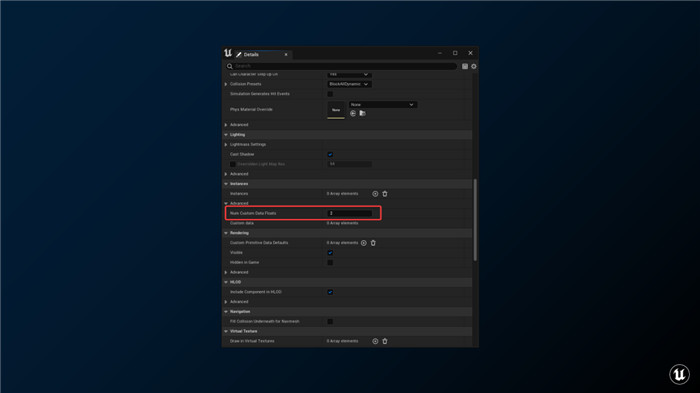700x393 pixels.
Task: Add element to Instances array
Action: (x=375, y=194)
